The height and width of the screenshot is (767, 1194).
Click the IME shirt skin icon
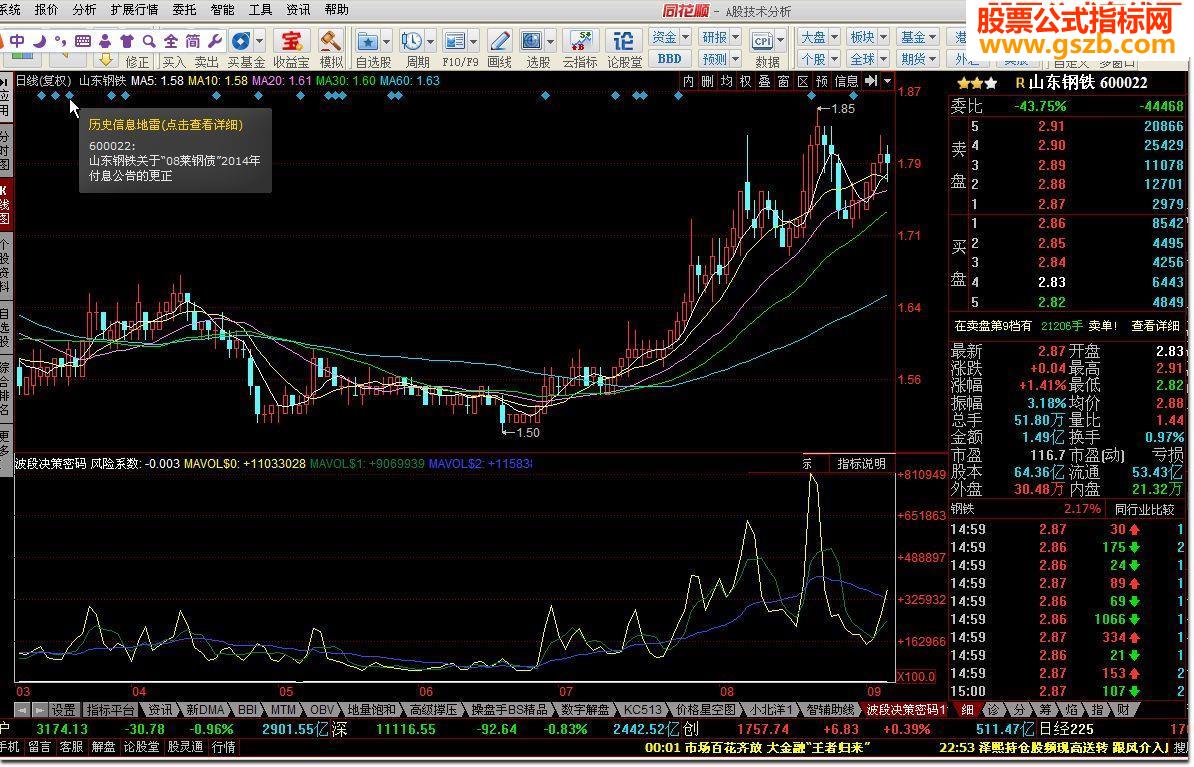[x=127, y=40]
